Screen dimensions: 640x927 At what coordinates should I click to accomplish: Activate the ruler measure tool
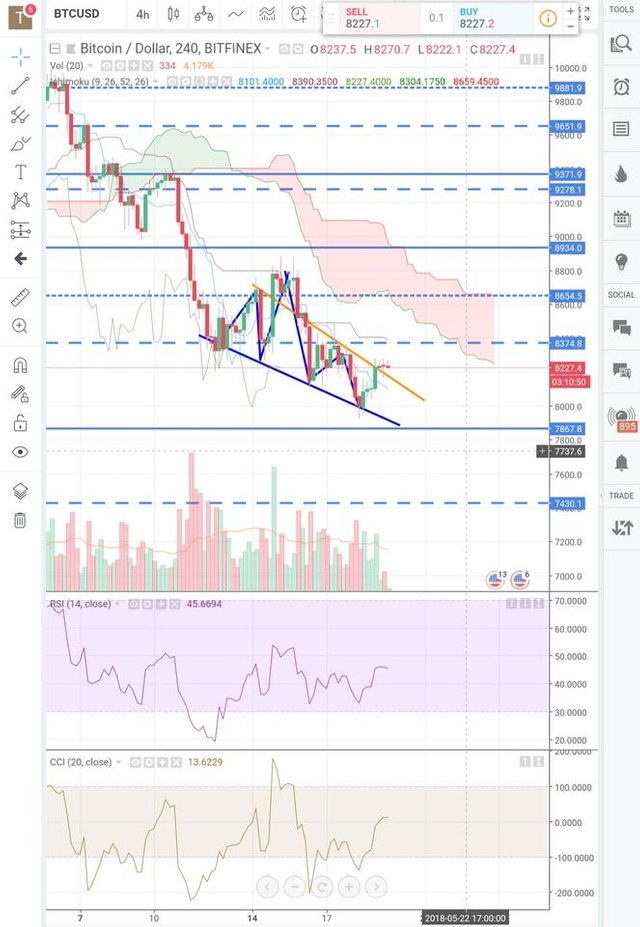(21, 297)
